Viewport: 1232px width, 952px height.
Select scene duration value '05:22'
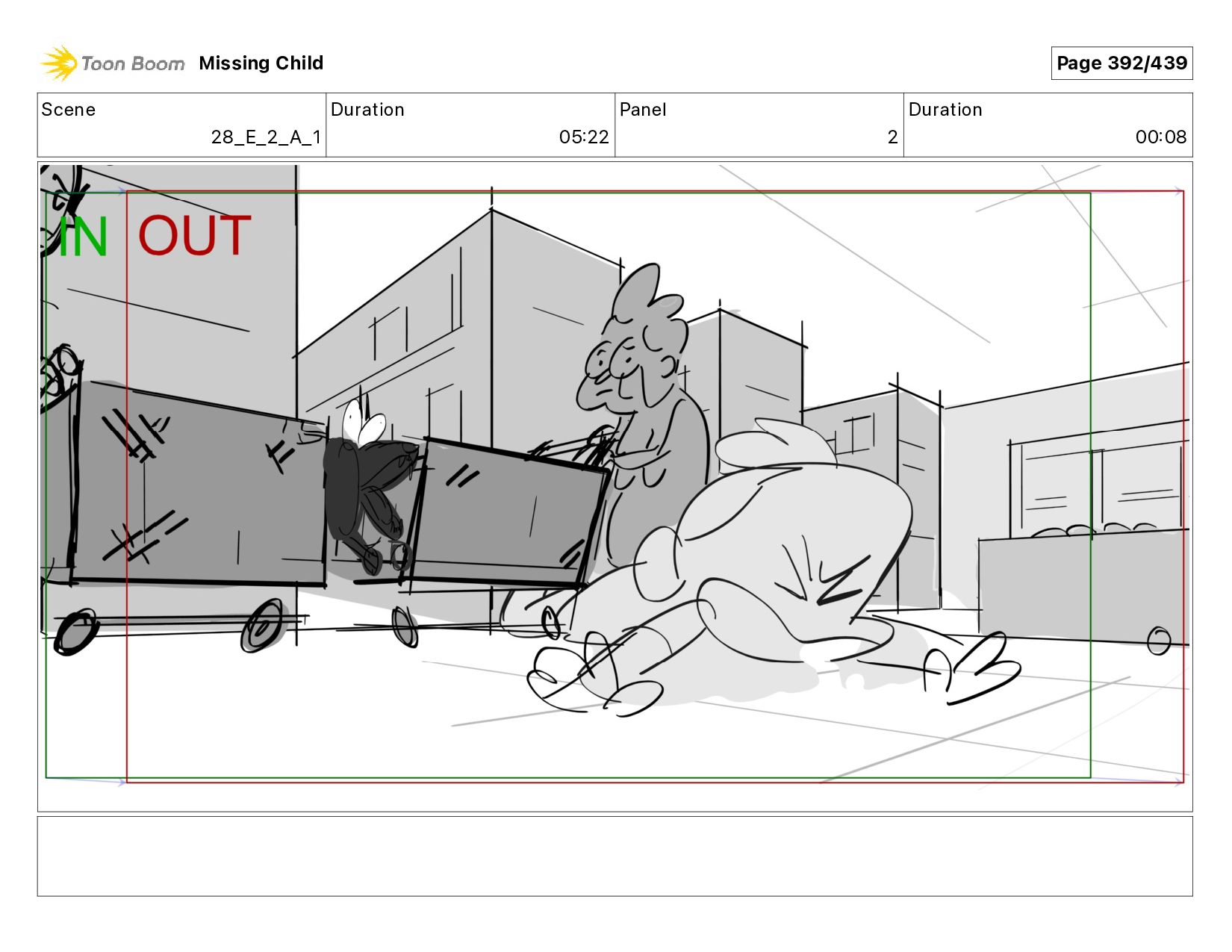coord(584,137)
